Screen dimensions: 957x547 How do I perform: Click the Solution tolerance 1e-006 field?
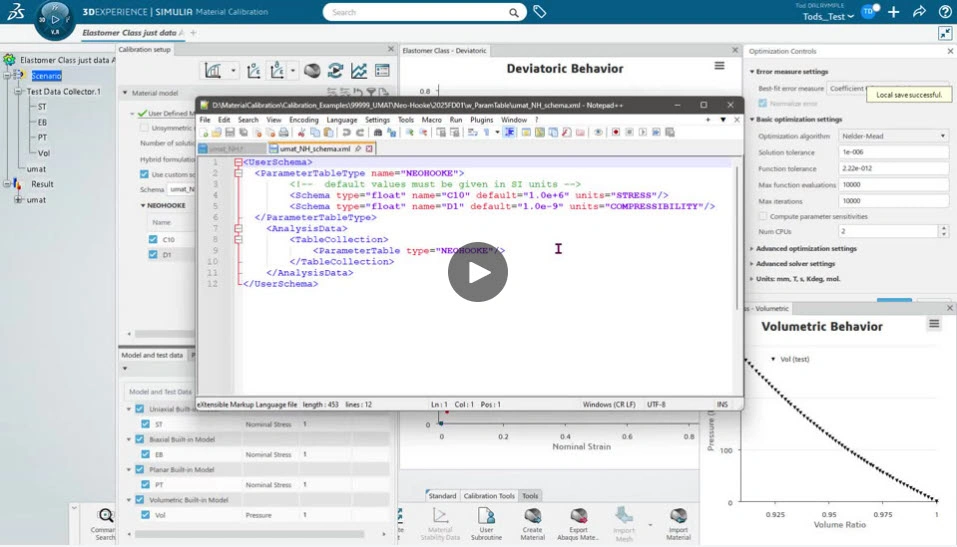[x=894, y=152]
